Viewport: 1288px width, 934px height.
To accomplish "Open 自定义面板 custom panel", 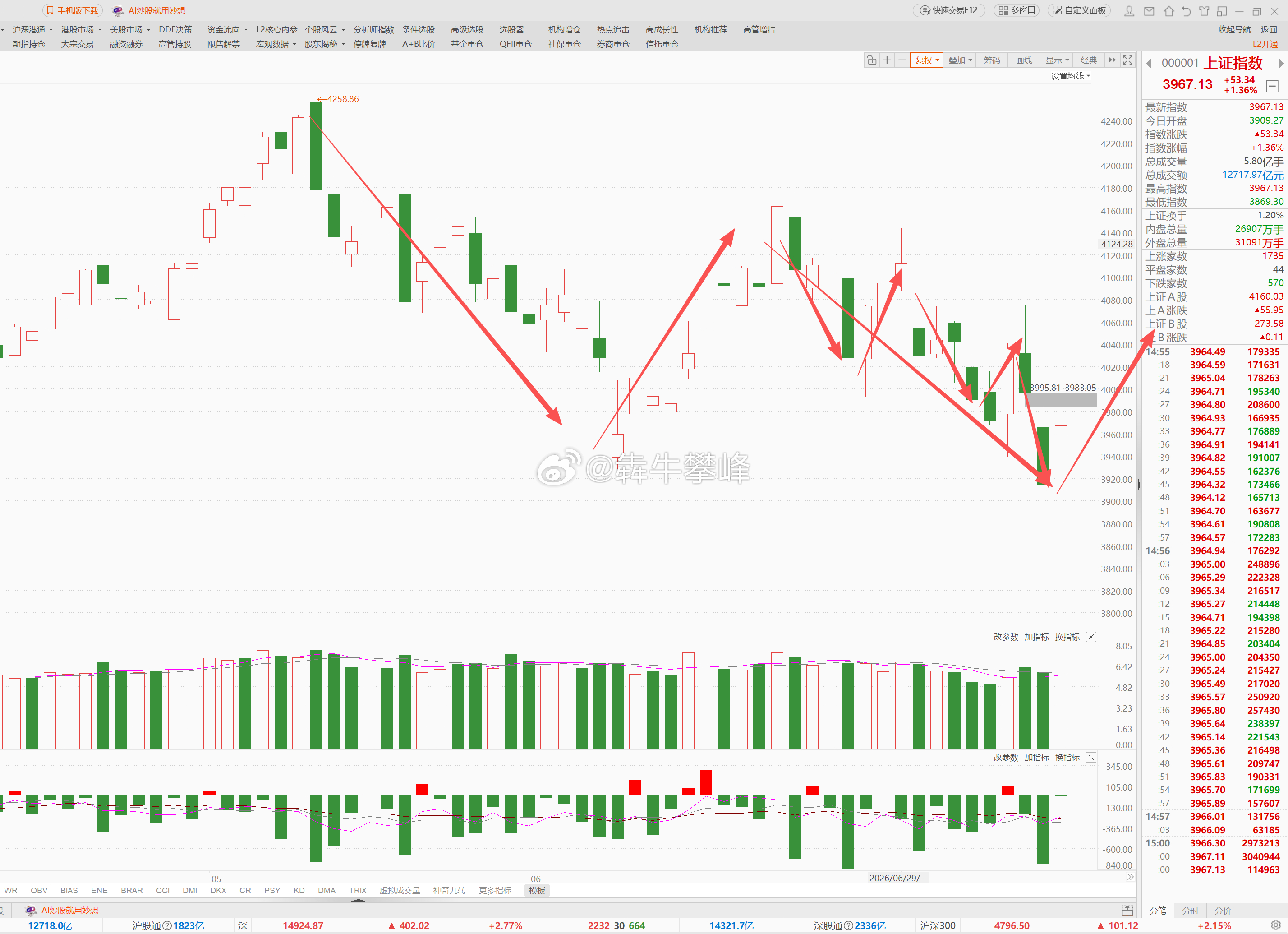I will 1080,10.
